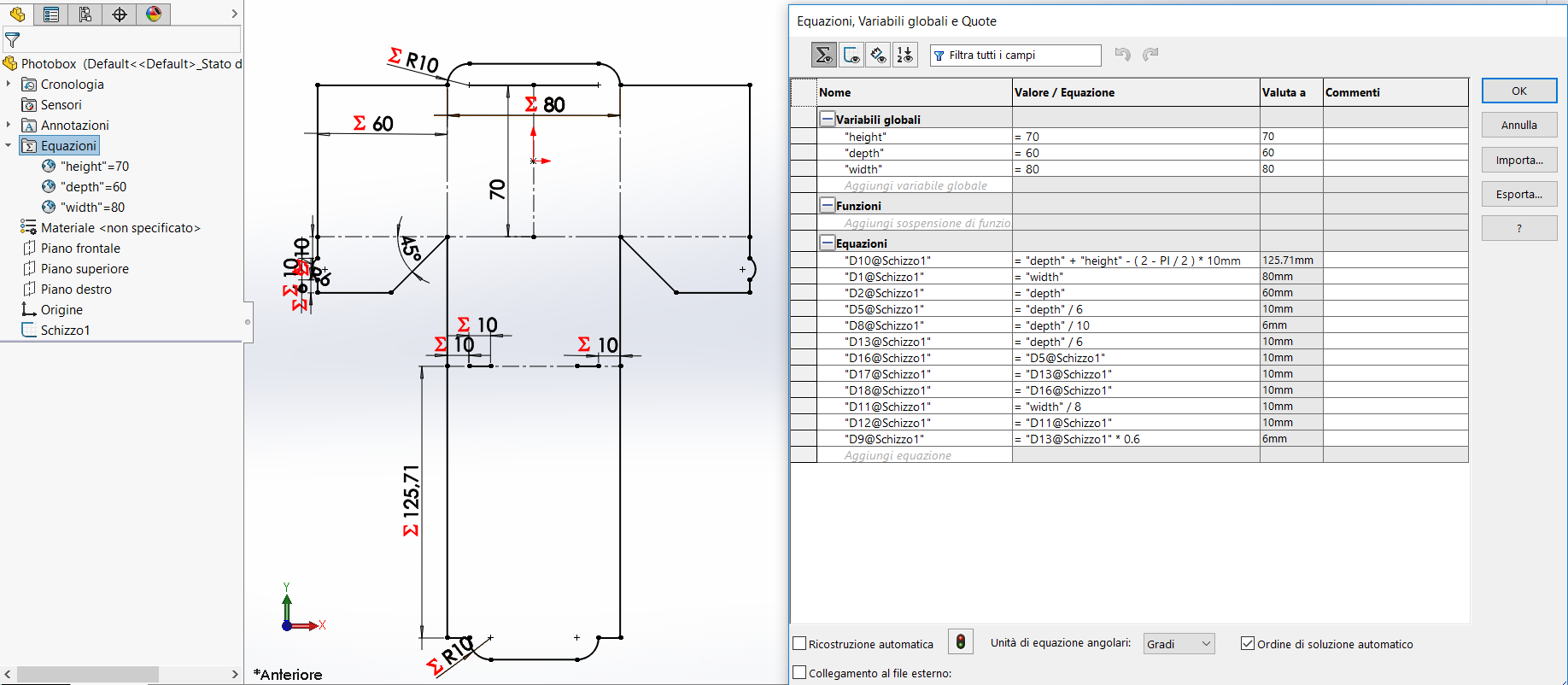This screenshot has height=685, width=1568.
Task: Click the Valore / Equazione column header
Action: (1136, 92)
